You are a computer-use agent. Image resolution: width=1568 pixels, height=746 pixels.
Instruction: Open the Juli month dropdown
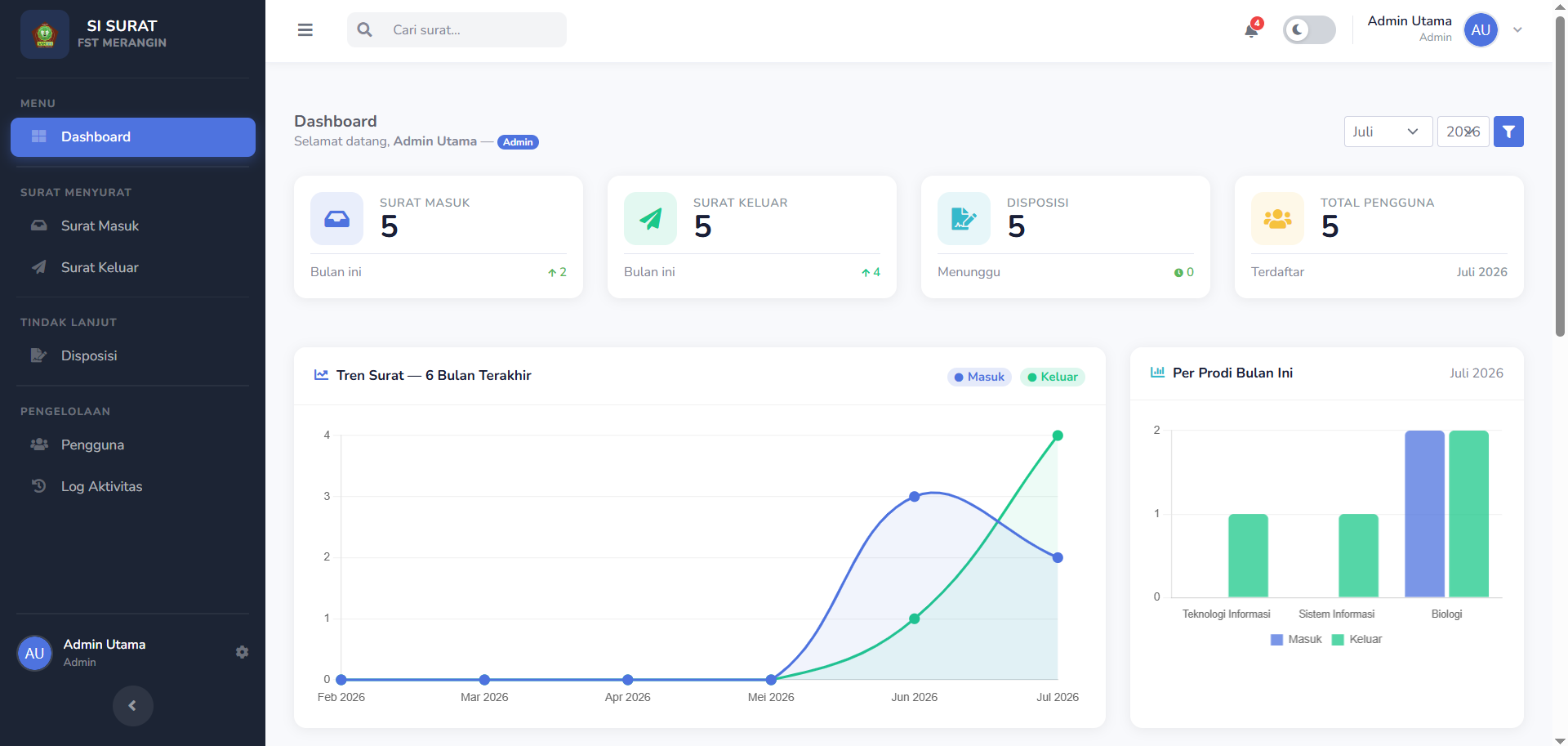pyautogui.click(x=1388, y=132)
